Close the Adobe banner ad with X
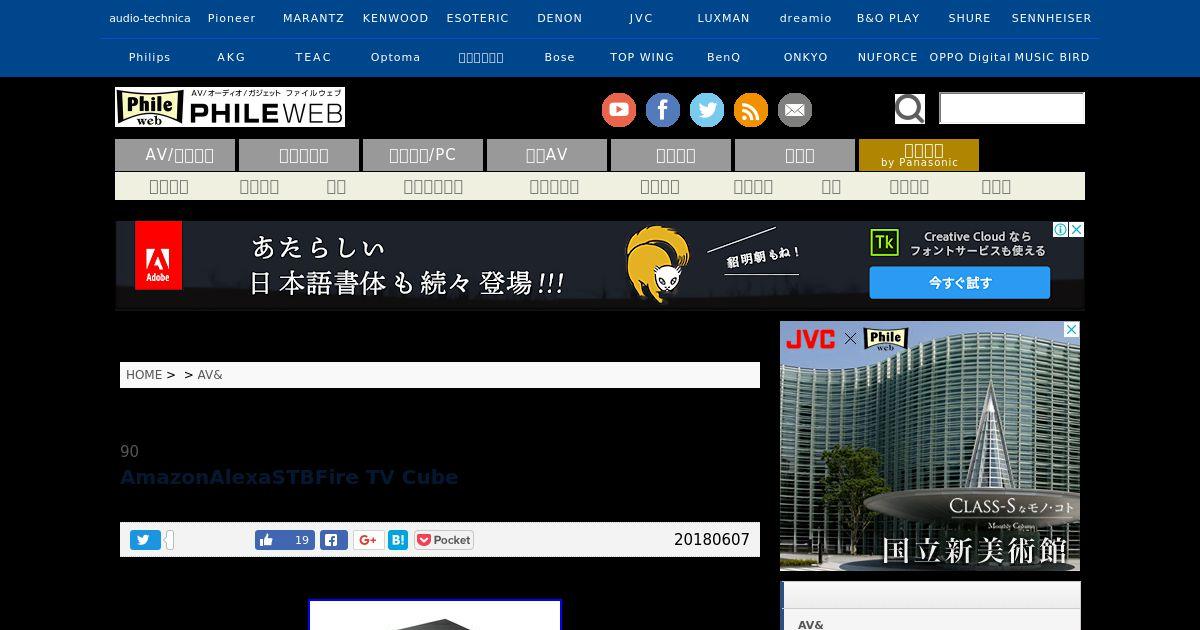 pos(1077,229)
